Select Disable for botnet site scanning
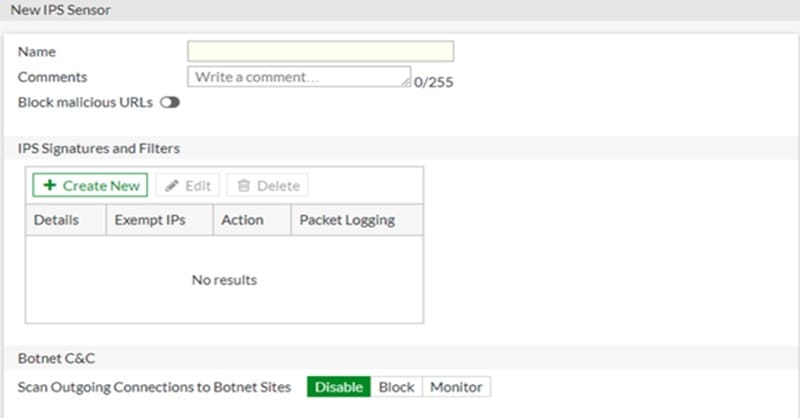Viewport: 800px width, 418px height. [x=339, y=387]
